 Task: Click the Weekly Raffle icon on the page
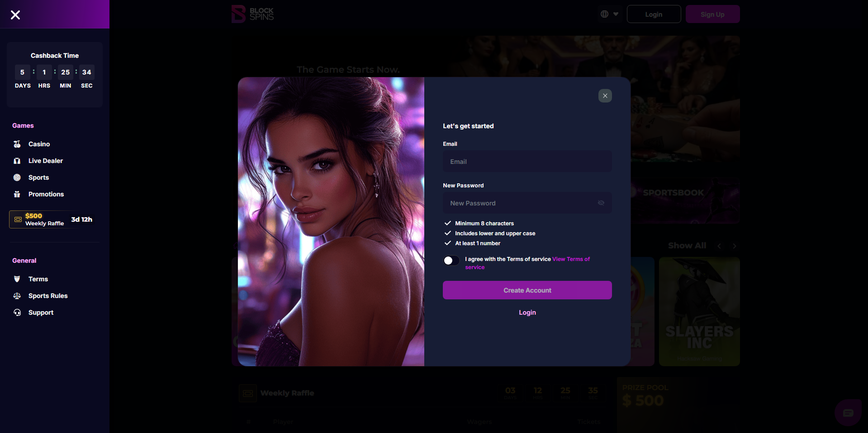point(247,393)
